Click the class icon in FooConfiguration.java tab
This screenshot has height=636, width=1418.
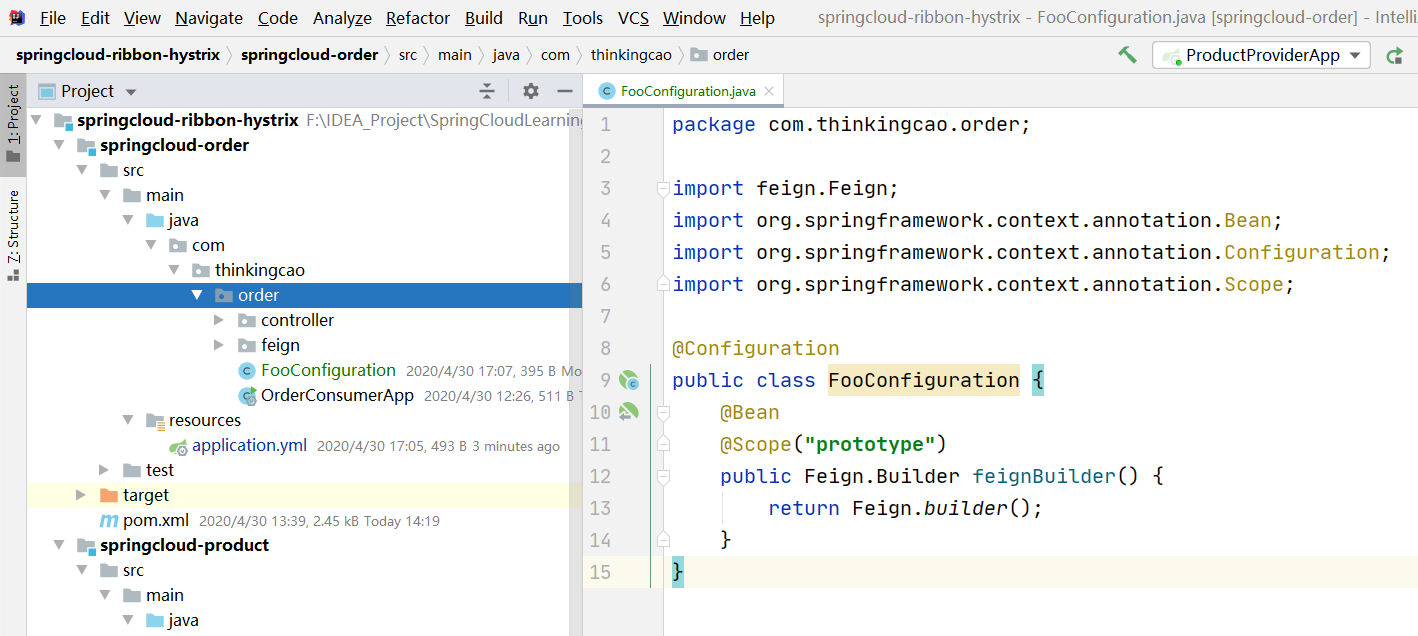click(x=608, y=89)
